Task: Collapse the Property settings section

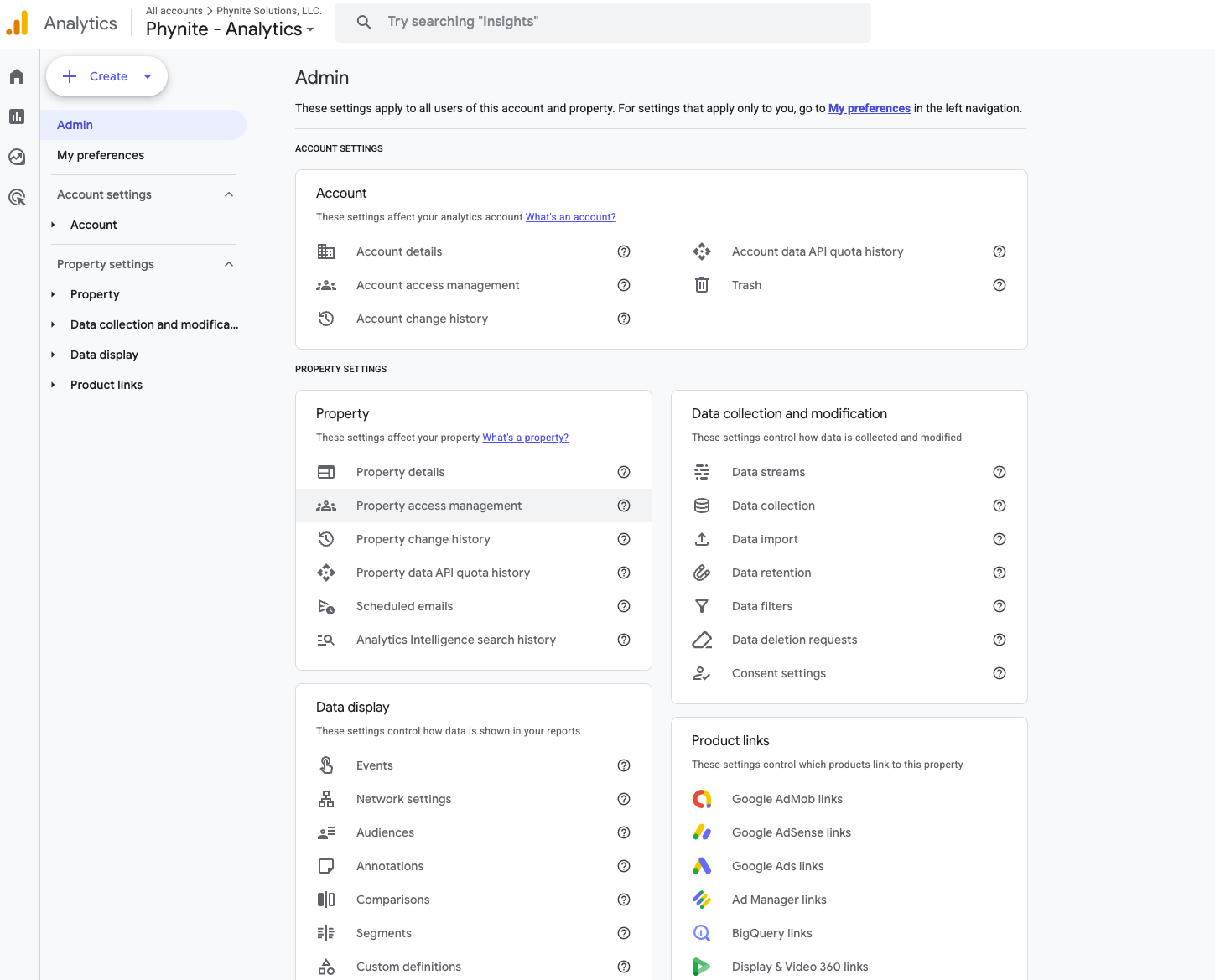Action: [x=229, y=264]
